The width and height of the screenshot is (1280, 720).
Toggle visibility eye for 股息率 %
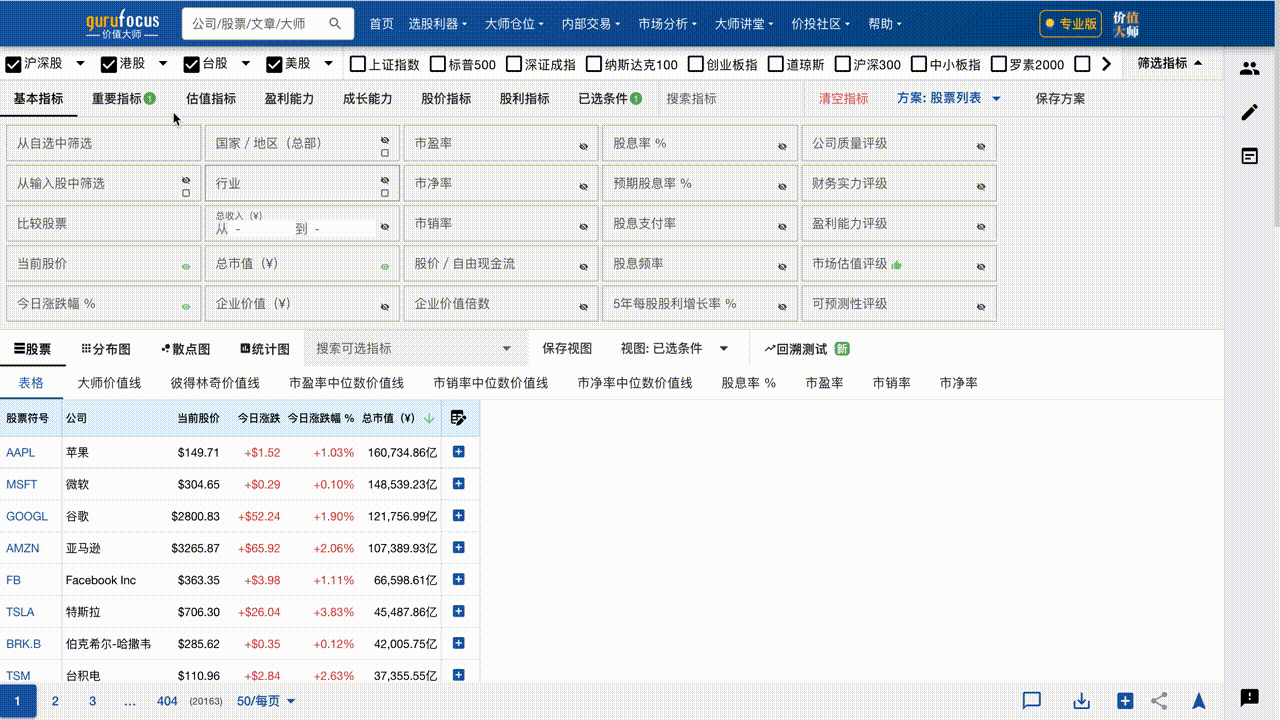tap(782, 146)
